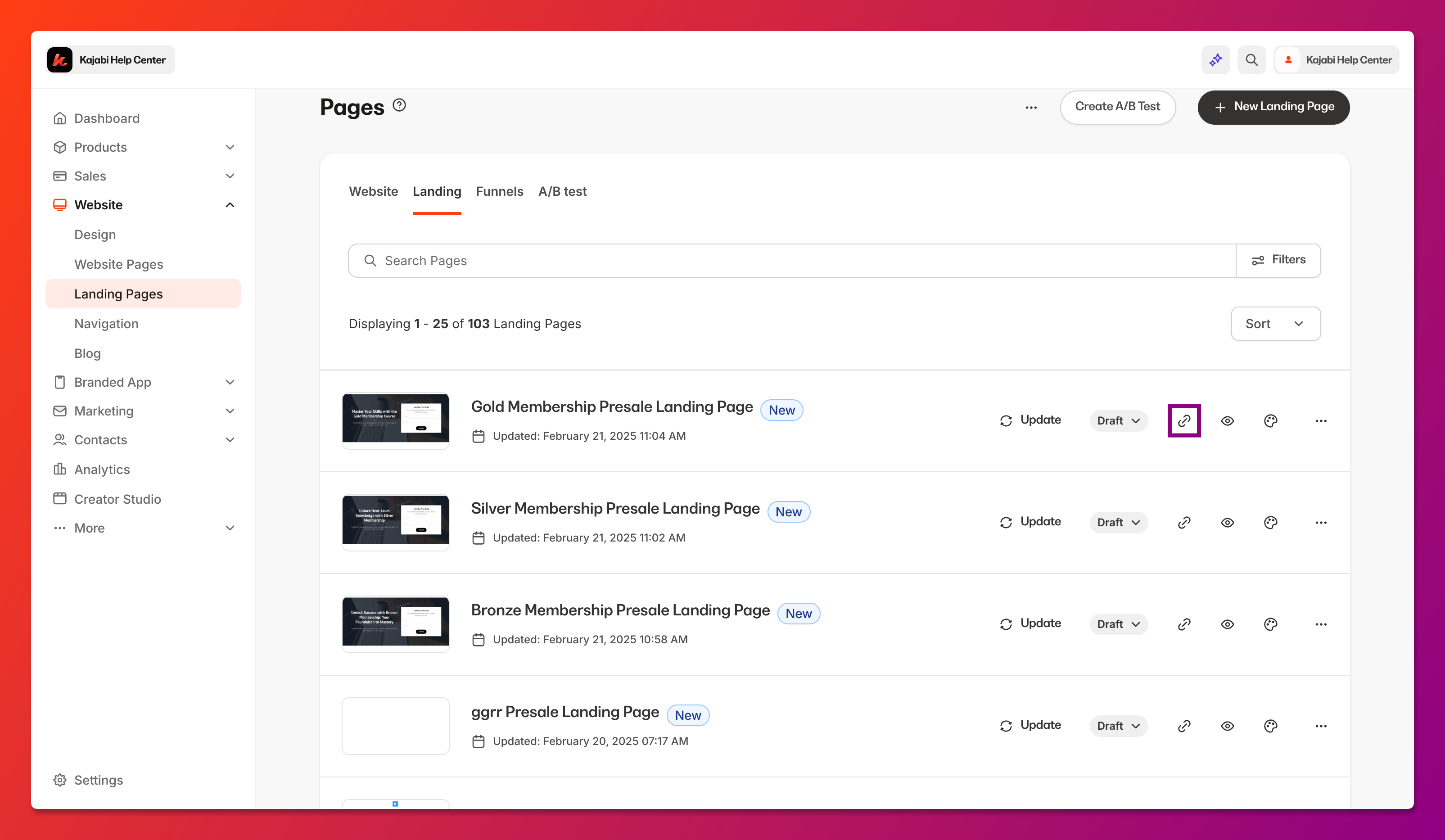1445x840 pixels.
Task: Open Draft status dropdown for Bronze Membership
Action: tap(1118, 624)
